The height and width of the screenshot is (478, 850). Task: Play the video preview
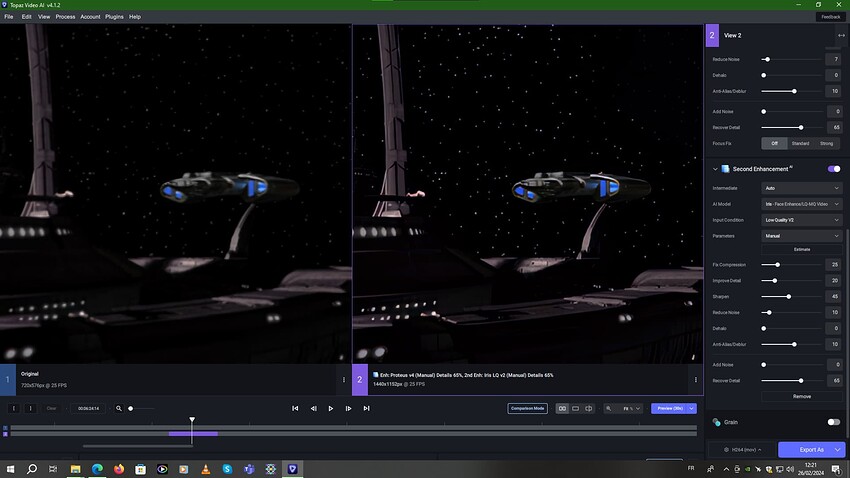331,408
